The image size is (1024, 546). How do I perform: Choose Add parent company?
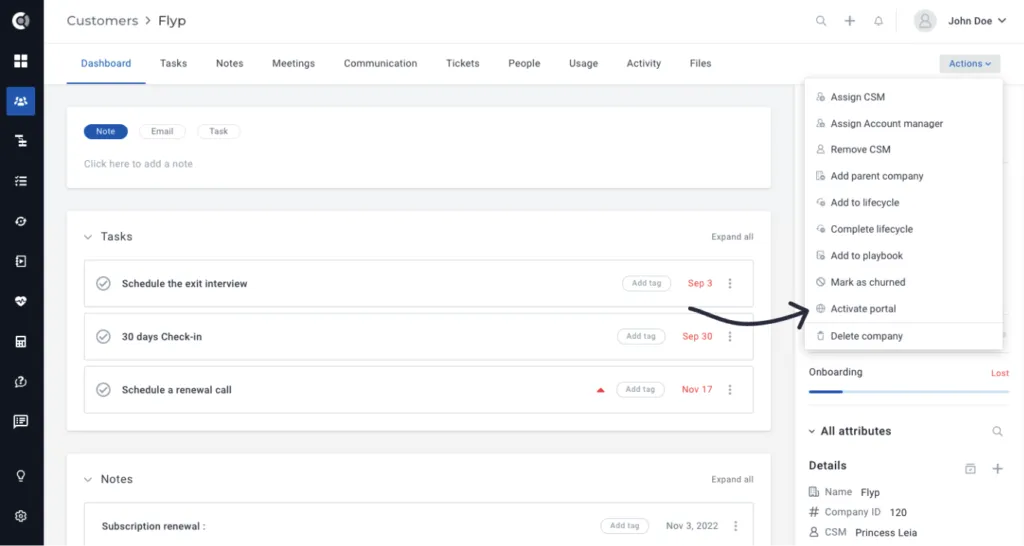(x=904, y=176)
